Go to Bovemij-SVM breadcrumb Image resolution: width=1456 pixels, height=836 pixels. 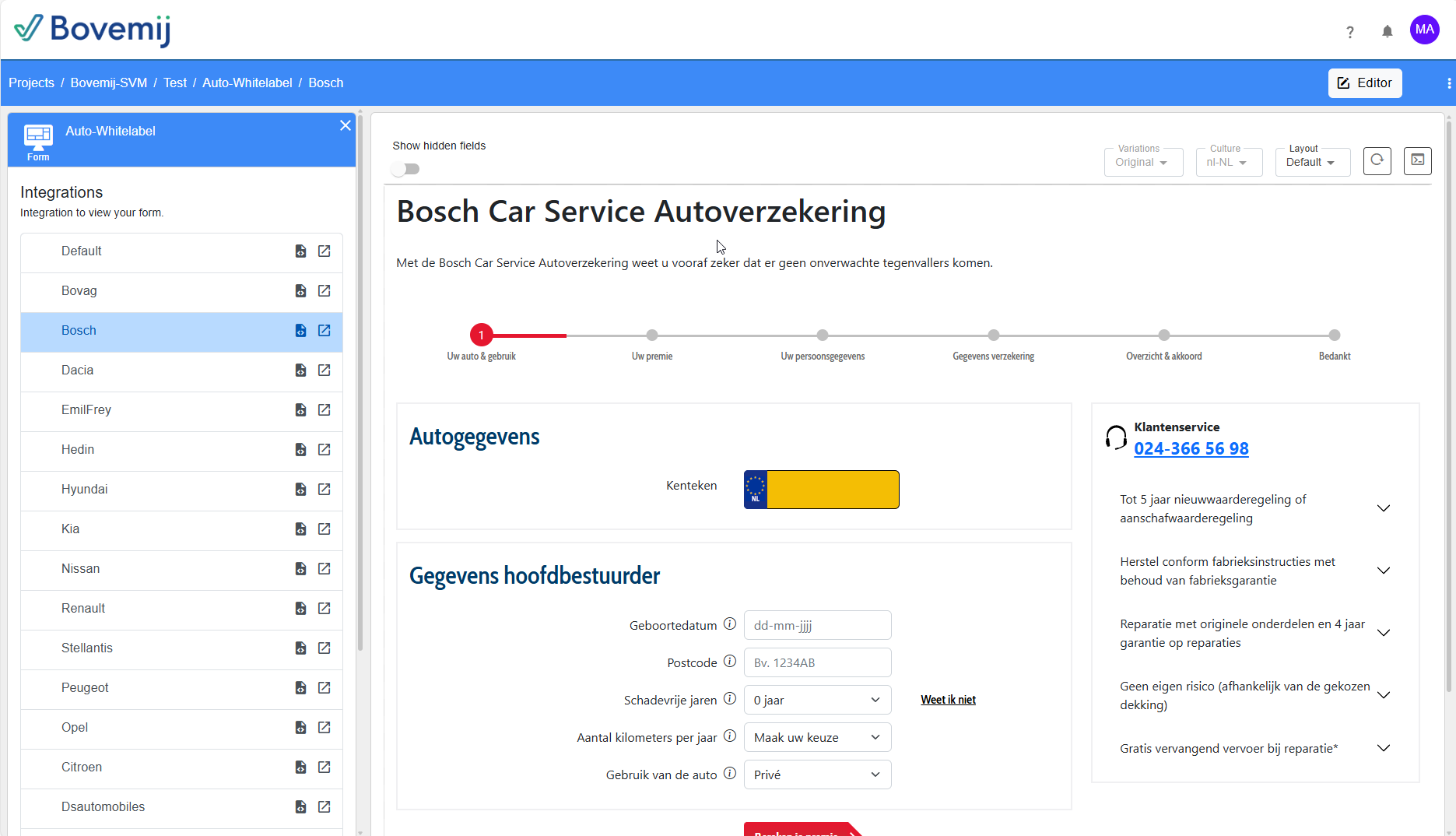tap(109, 83)
